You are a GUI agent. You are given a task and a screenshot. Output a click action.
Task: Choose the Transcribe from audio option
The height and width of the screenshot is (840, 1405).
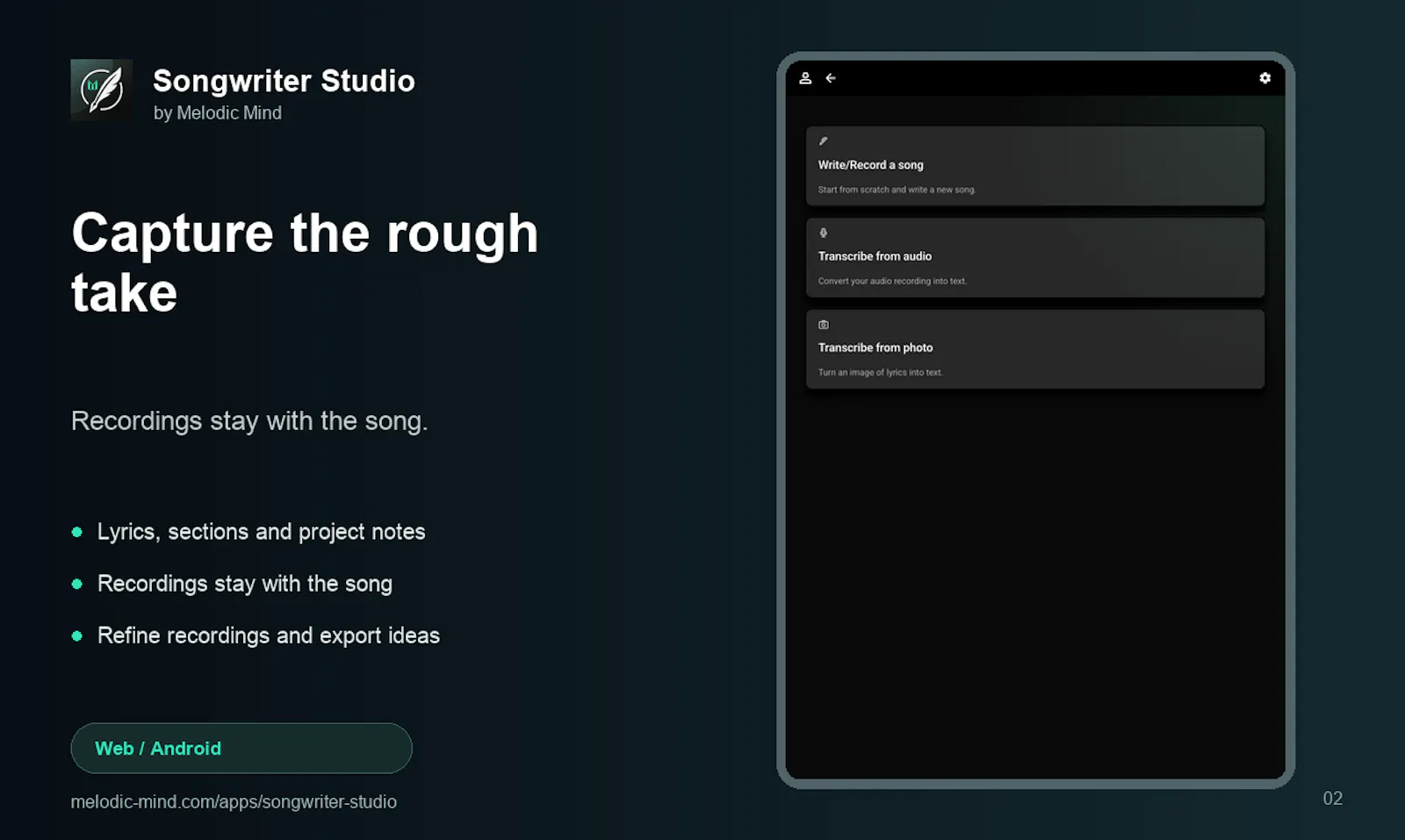[x=1035, y=257]
